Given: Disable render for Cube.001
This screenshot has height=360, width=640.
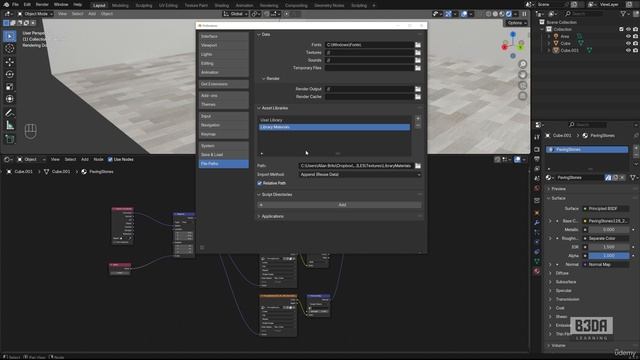Looking at the screenshot, I should click(636, 50).
